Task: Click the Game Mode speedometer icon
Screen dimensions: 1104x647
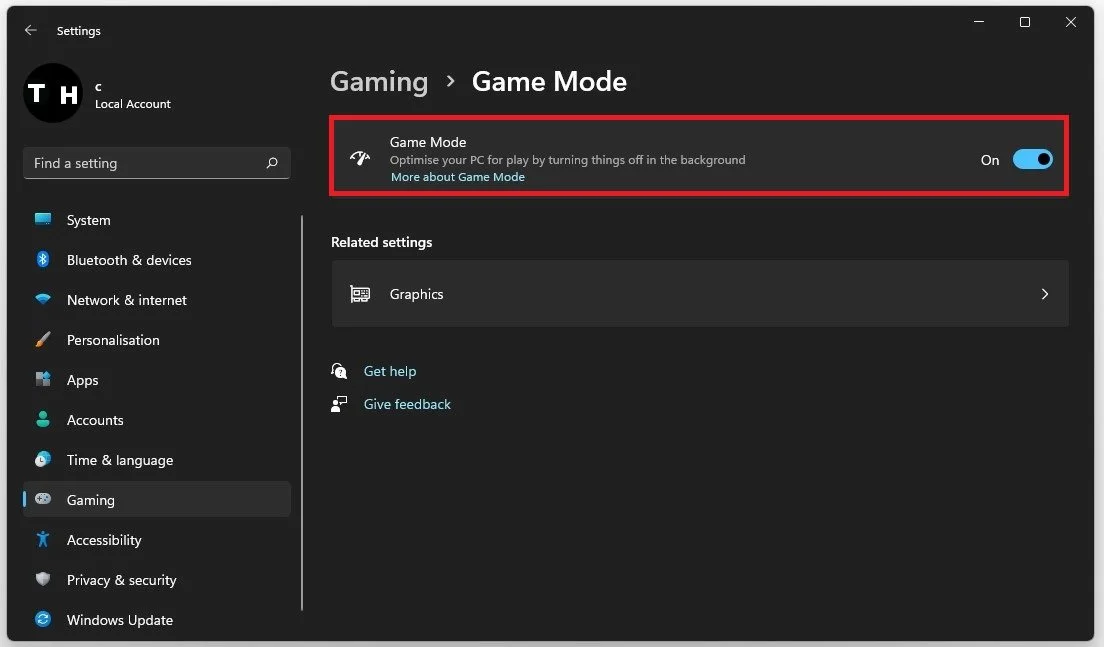Action: (360, 158)
